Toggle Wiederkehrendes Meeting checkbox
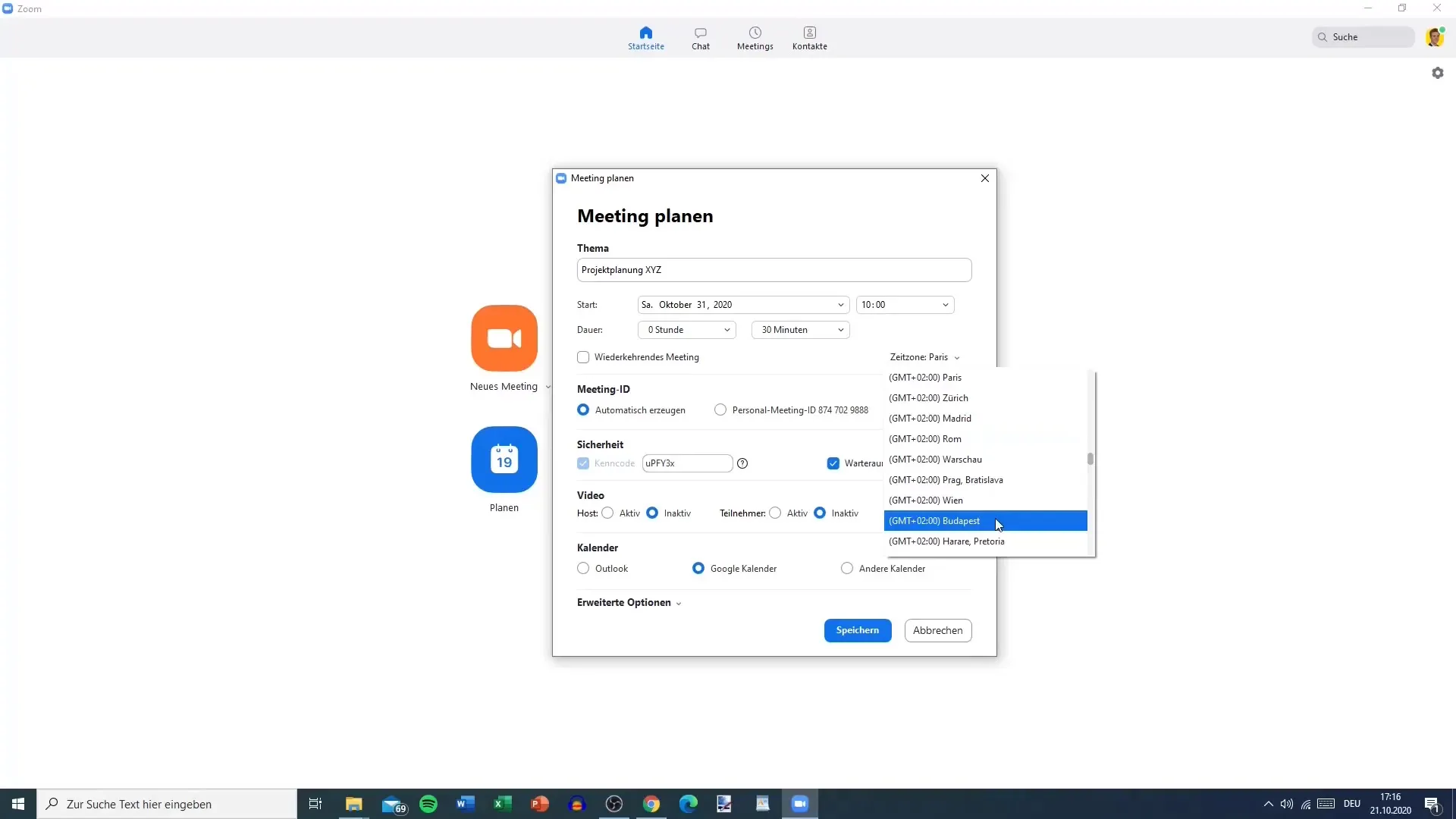Screen dimensions: 1456x819 [x=583, y=357]
